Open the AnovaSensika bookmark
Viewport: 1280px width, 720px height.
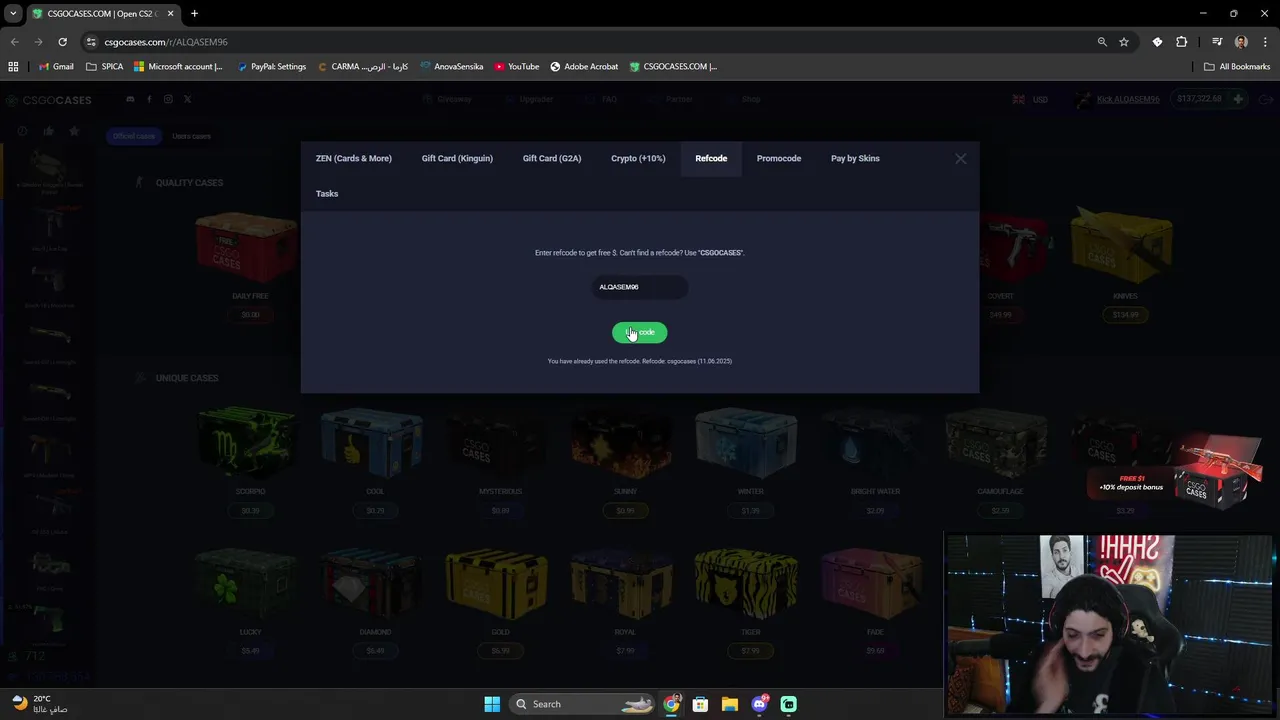coord(452,66)
